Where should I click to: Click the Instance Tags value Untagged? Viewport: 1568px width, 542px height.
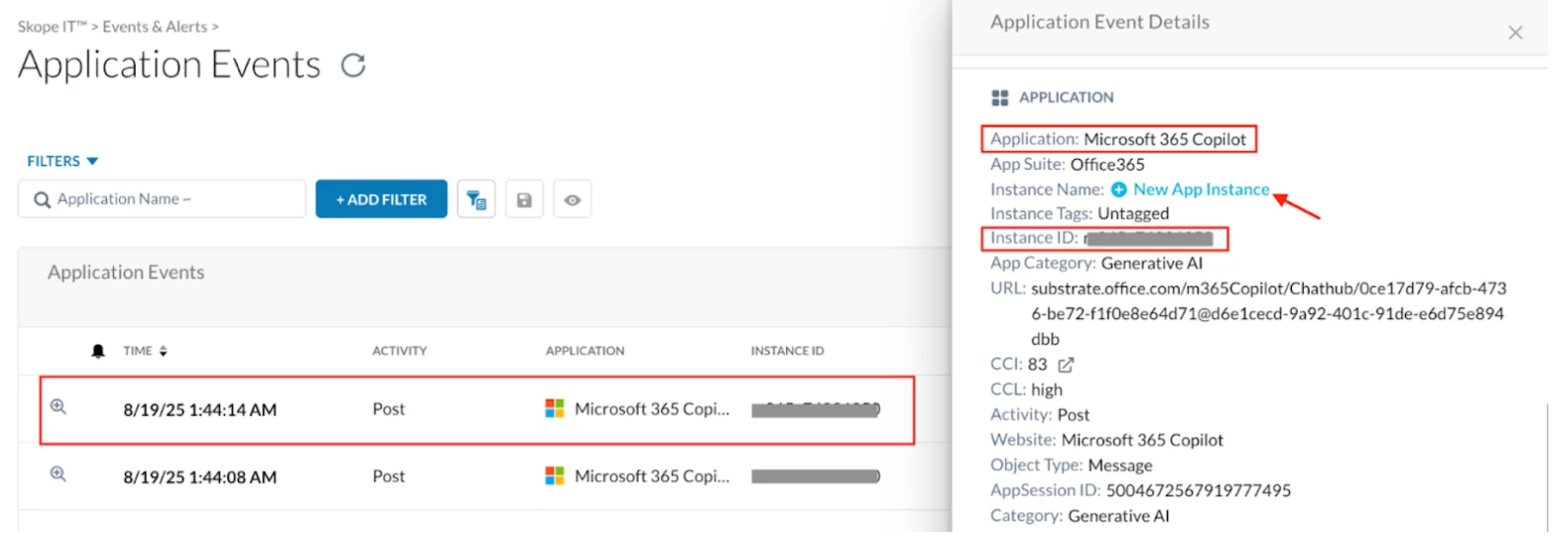pos(1134,213)
